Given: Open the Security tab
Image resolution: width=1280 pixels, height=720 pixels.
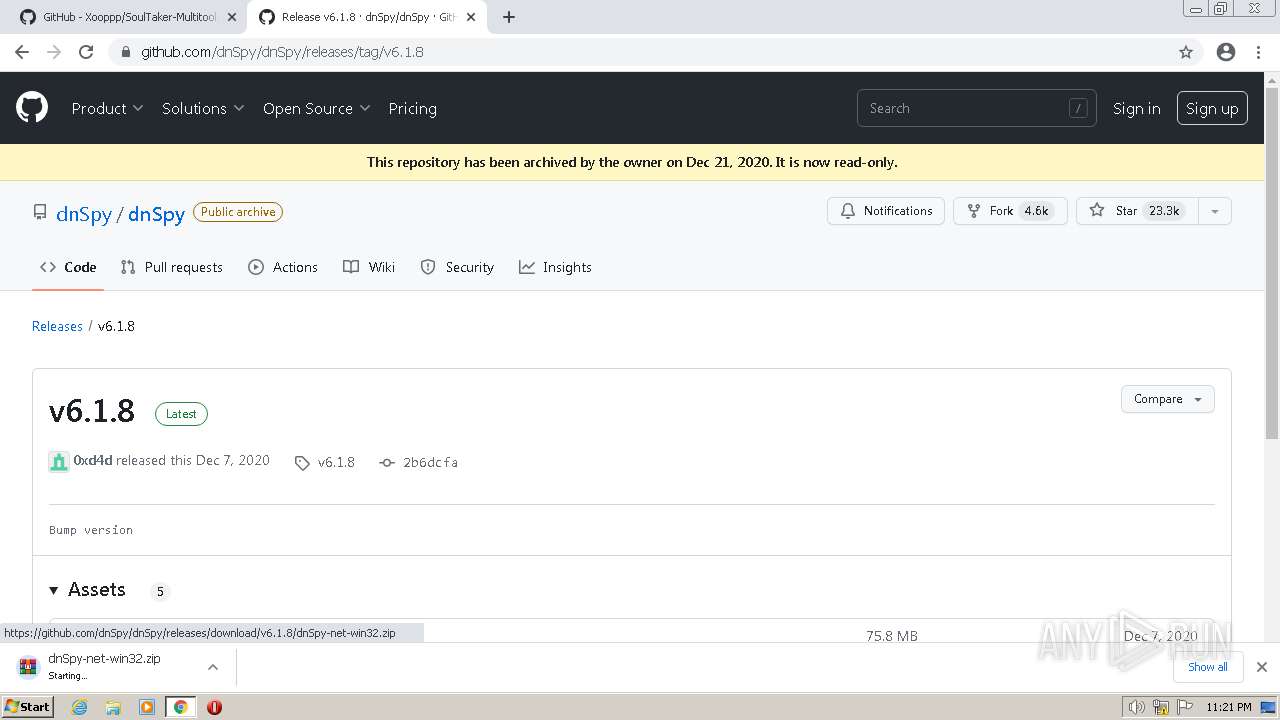Looking at the screenshot, I should tap(457, 267).
